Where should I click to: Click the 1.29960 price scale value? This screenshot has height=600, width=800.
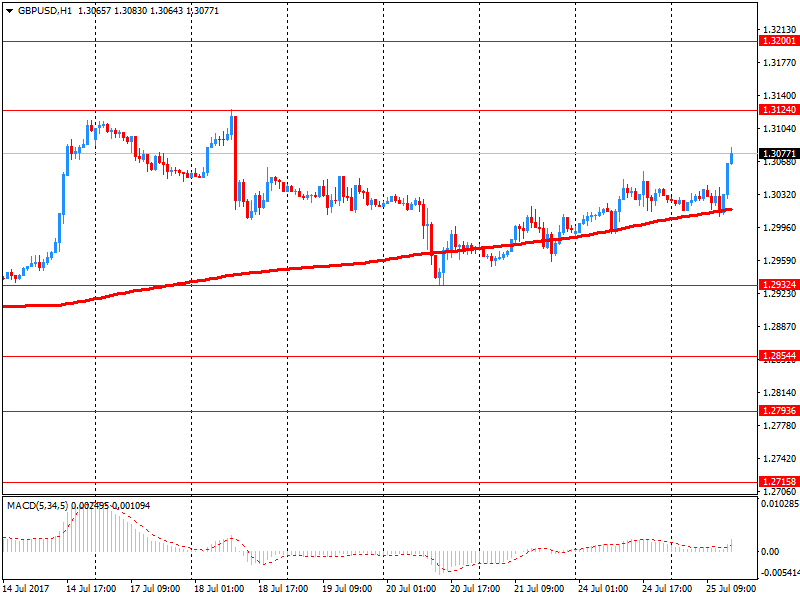point(779,228)
